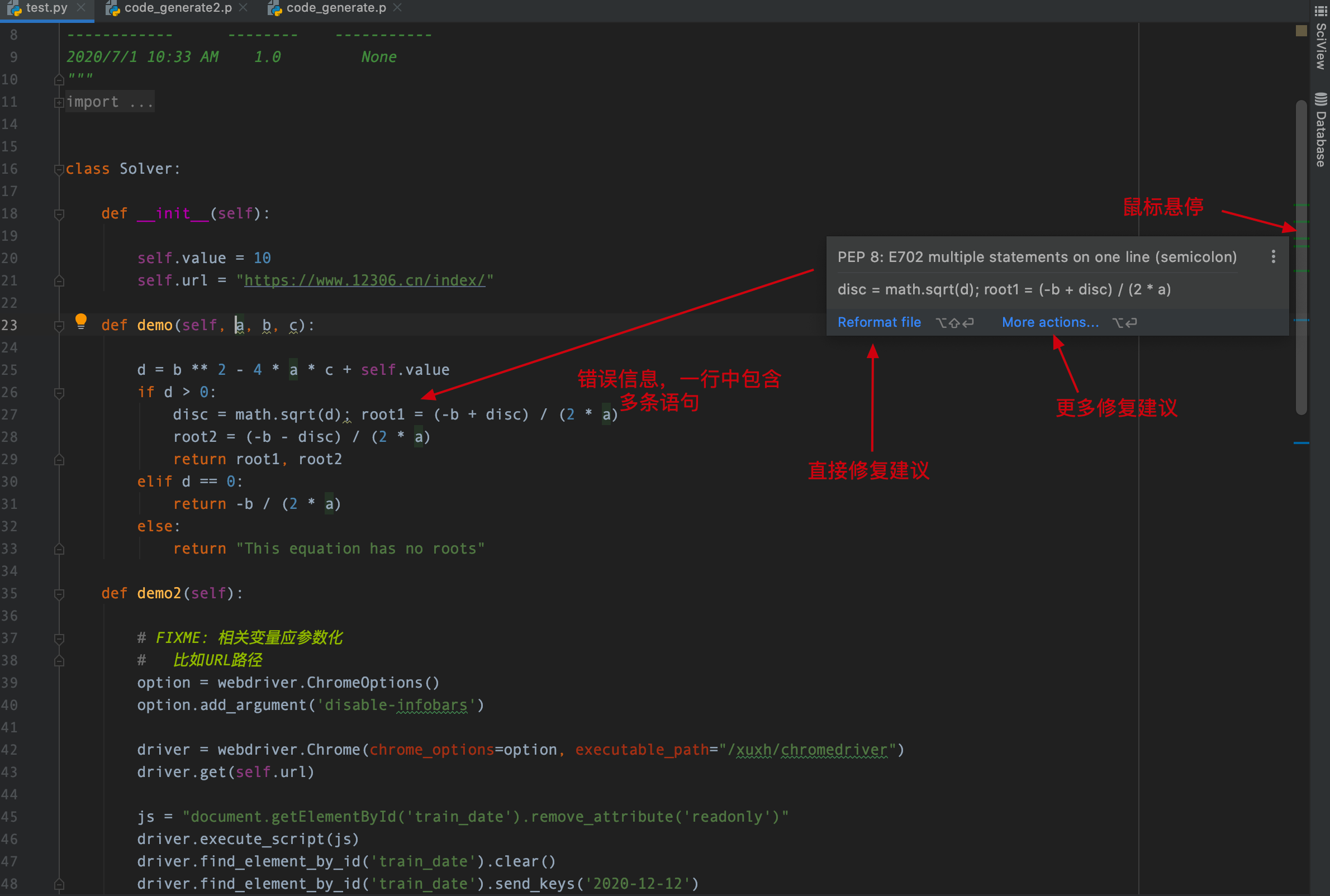Collapse the demo method fold
This screenshot has height=896, width=1330.
tap(59, 326)
